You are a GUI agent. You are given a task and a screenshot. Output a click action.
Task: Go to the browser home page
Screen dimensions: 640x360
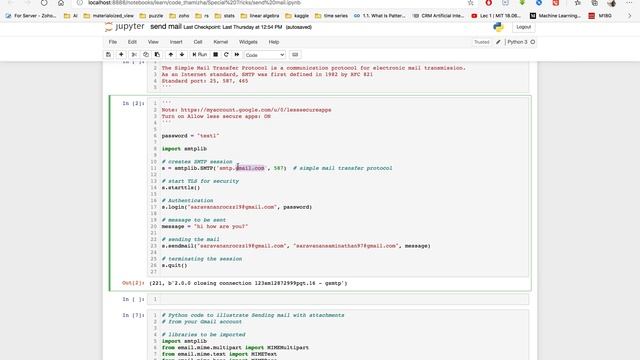[x=61, y=3]
